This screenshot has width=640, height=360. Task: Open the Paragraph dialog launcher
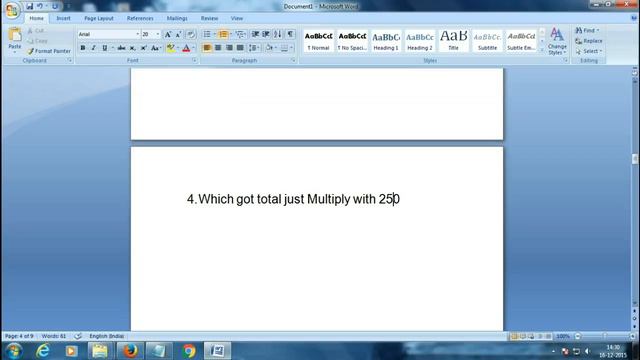pos(293,60)
